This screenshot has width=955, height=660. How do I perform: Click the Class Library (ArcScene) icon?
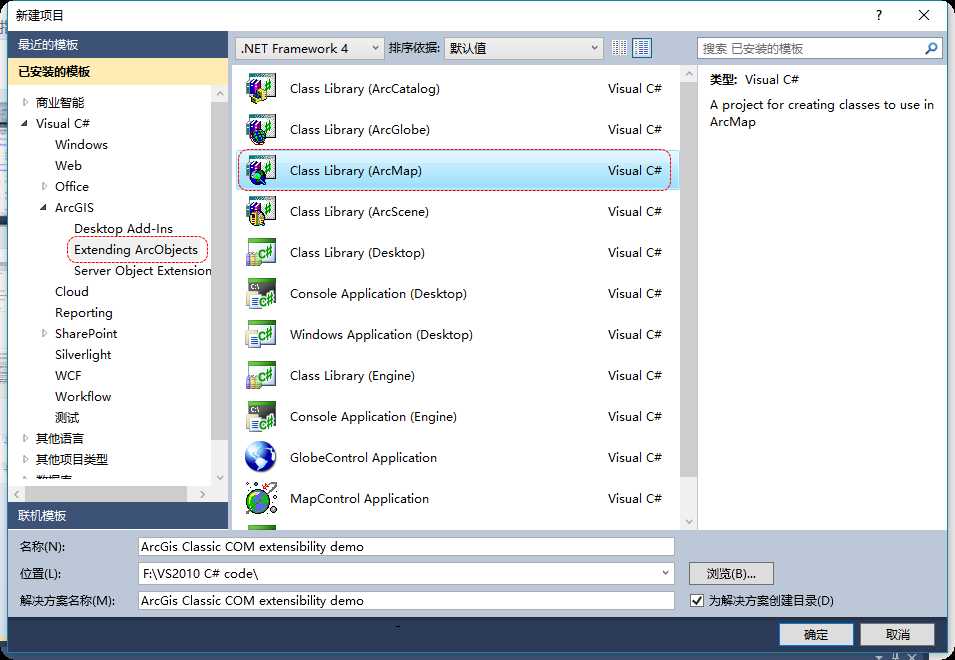coord(261,211)
